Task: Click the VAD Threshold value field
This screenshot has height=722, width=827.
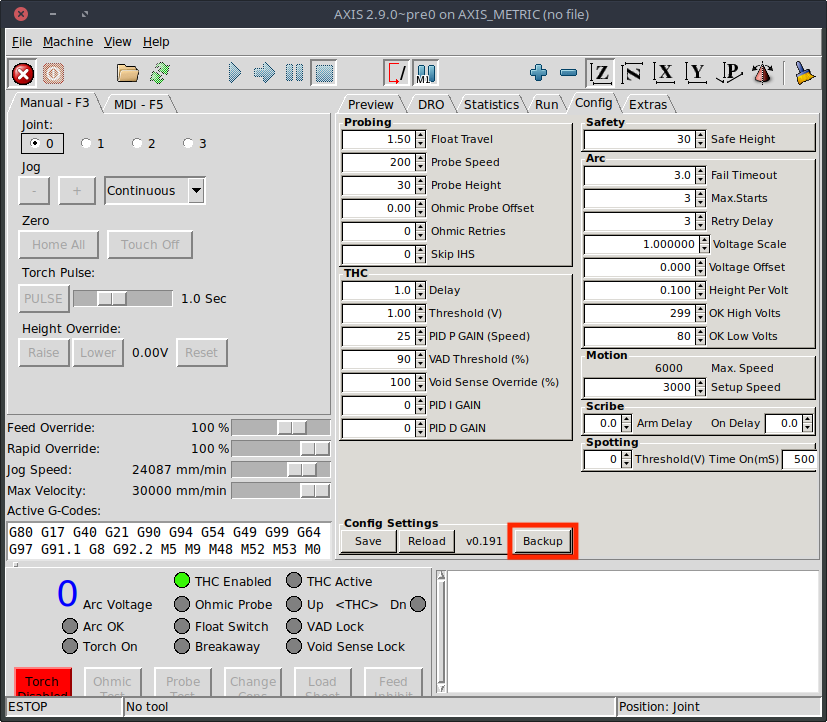Action: [x=378, y=359]
